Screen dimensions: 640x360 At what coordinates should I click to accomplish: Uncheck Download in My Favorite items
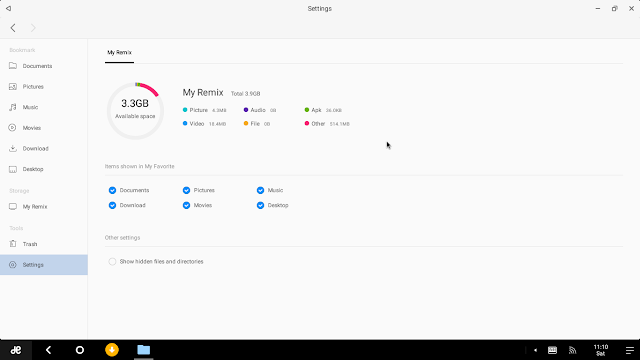112,205
